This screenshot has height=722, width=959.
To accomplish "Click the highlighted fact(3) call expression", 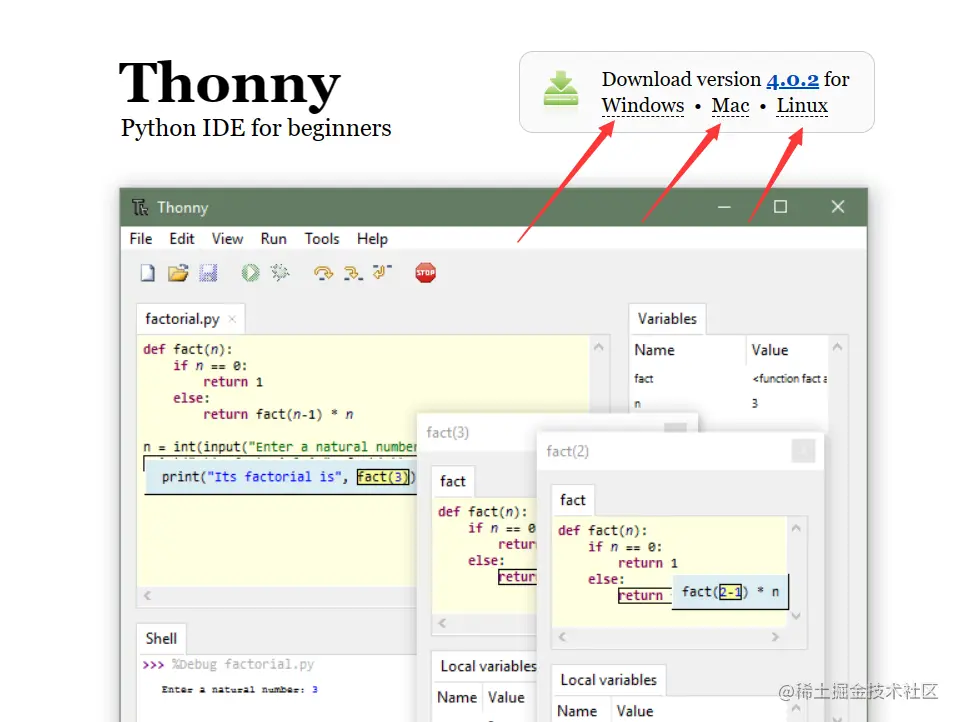I will (x=383, y=477).
